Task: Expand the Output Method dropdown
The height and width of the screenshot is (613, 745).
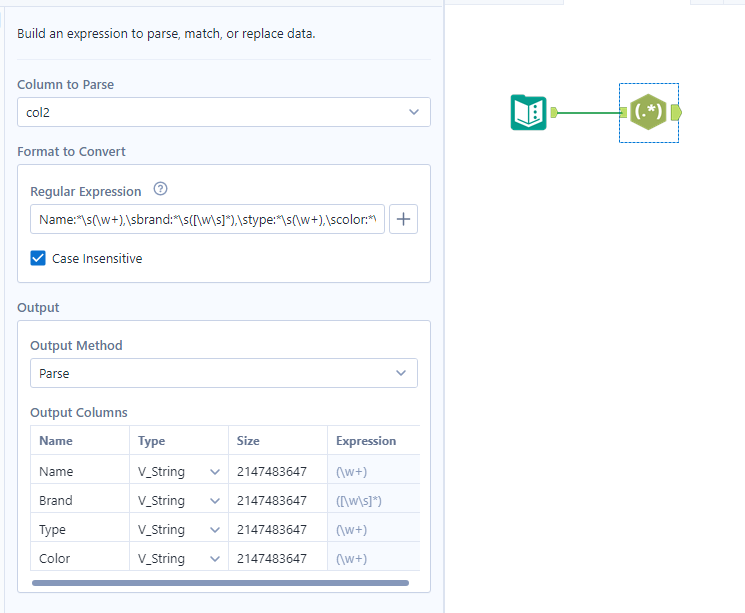Action: (x=224, y=373)
